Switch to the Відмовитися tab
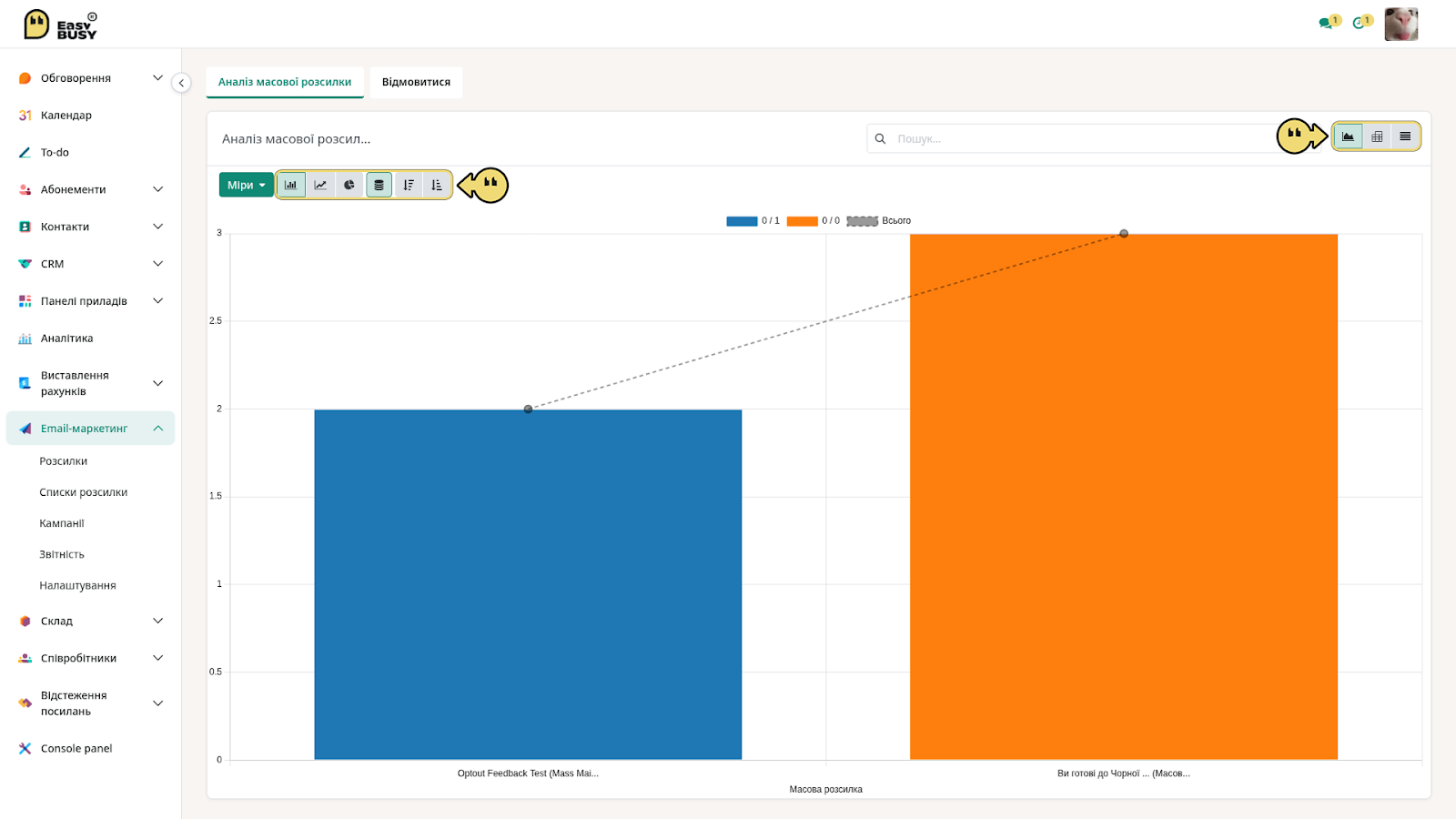The width and height of the screenshot is (1456, 819). [x=416, y=82]
